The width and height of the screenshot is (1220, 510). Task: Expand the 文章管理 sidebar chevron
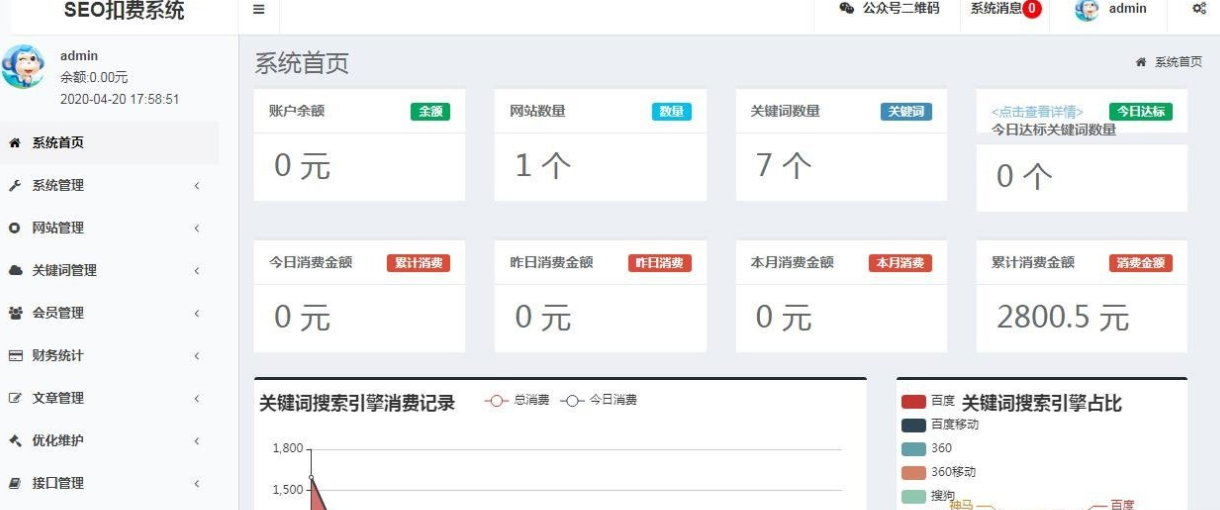pyautogui.click(x=197, y=399)
